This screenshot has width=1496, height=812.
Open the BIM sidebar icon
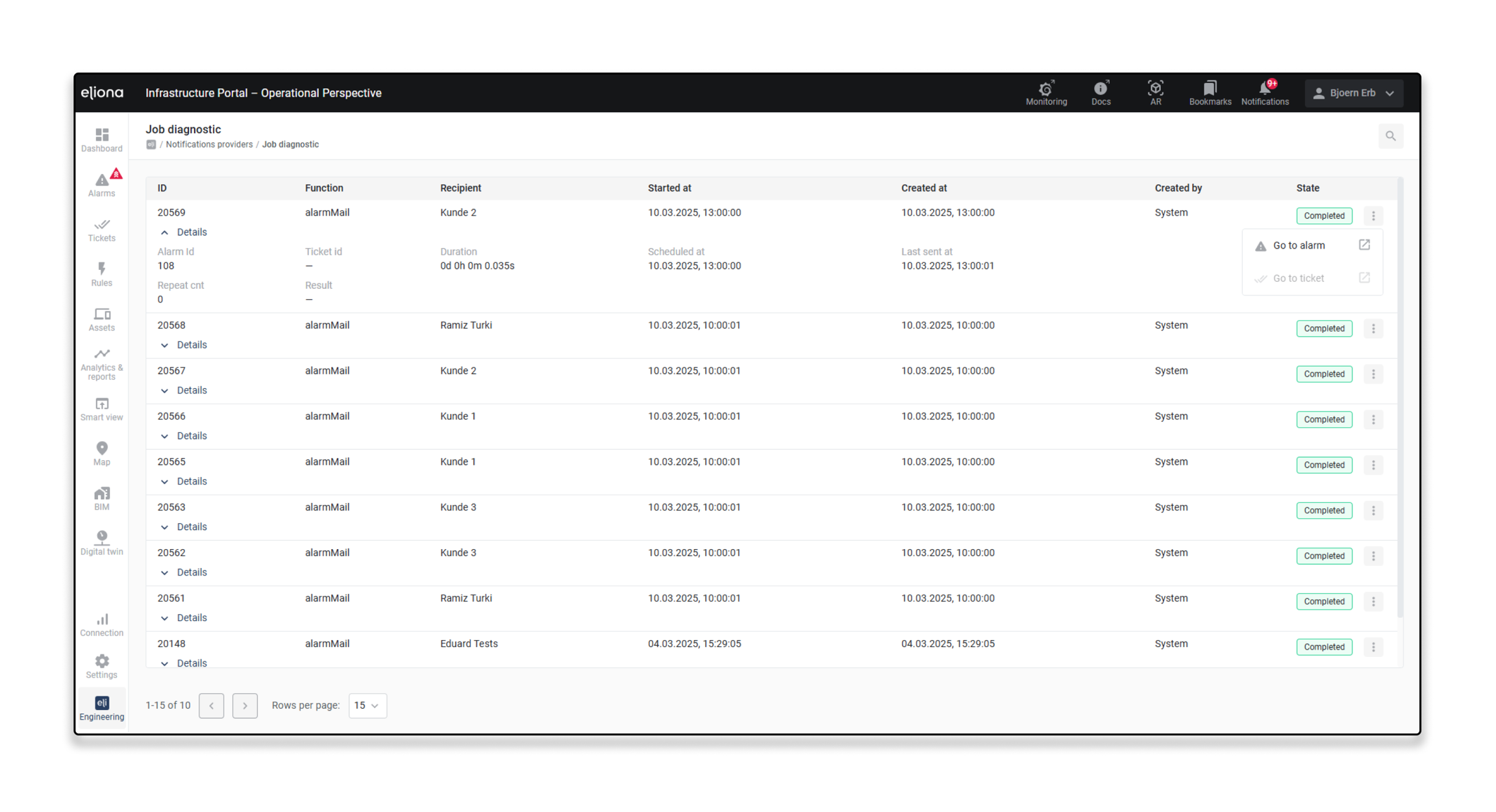pos(102,498)
